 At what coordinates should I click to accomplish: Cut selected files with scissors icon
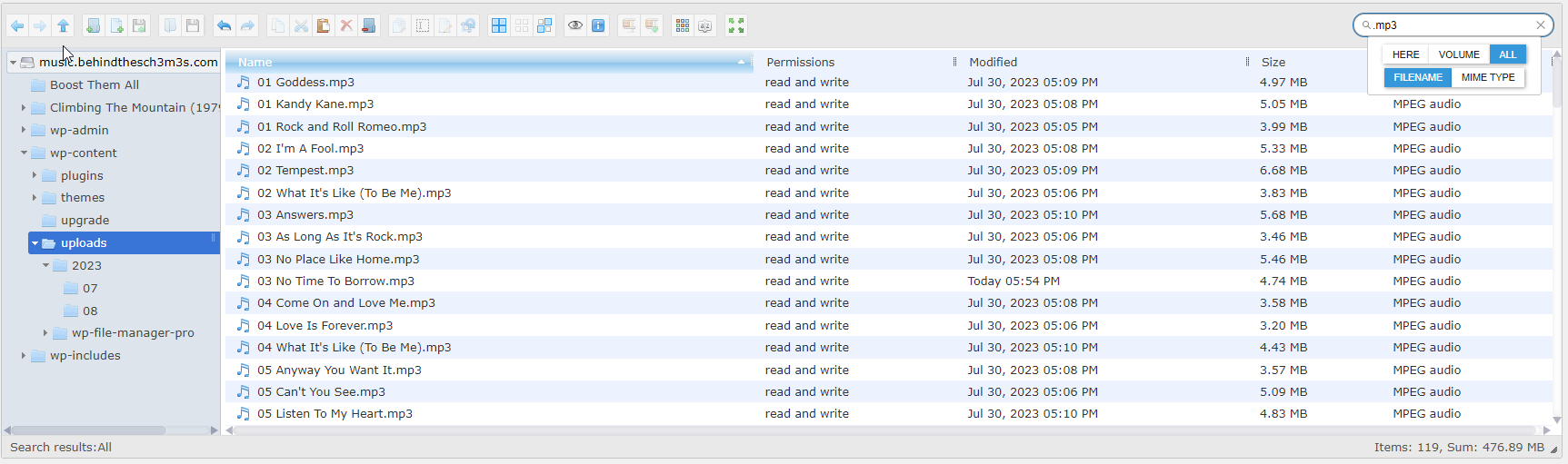pyautogui.click(x=301, y=25)
